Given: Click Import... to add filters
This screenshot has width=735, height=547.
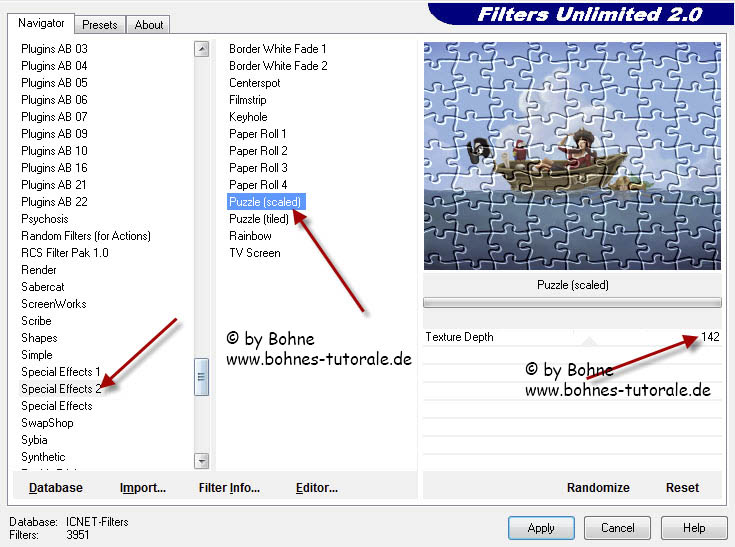Looking at the screenshot, I should pos(143,488).
